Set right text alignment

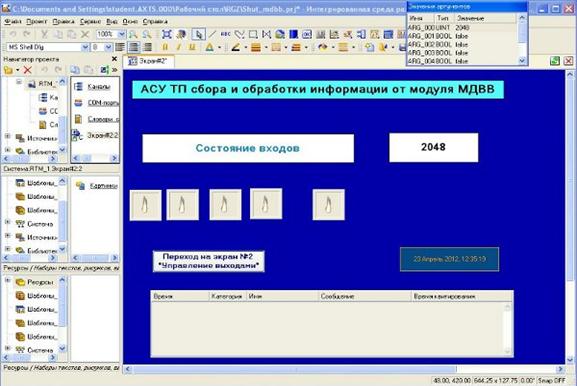point(148,47)
